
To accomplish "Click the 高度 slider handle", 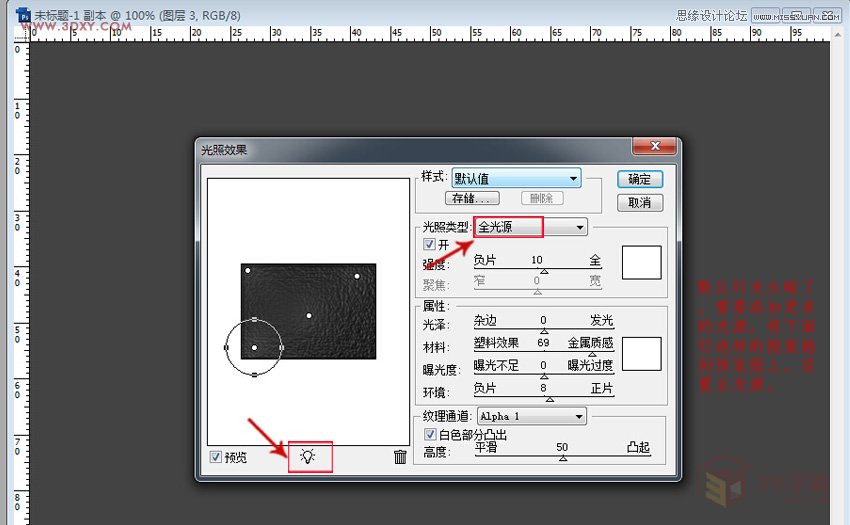I will (563, 458).
